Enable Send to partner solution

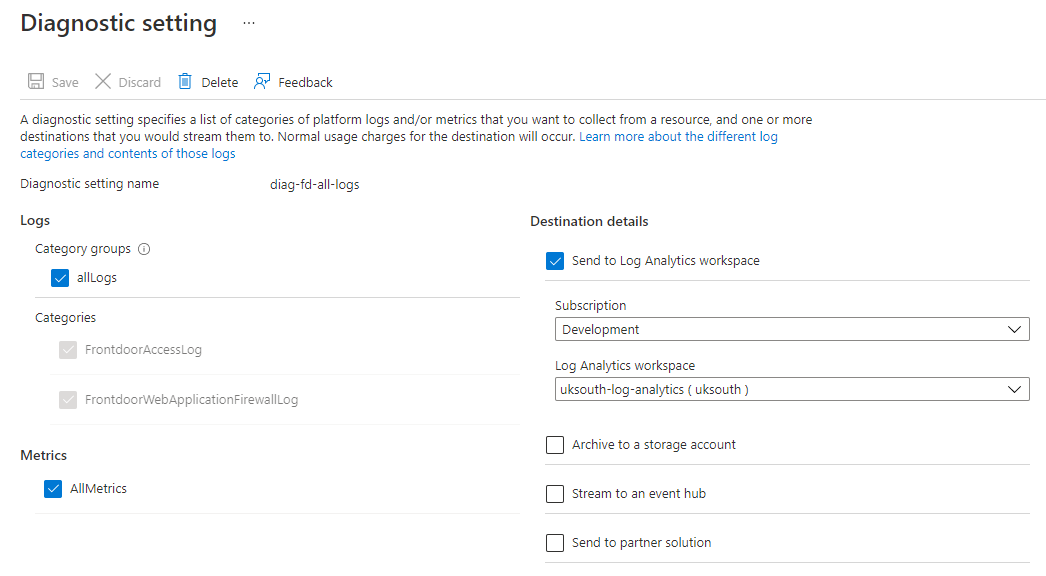pyautogui.click(x=555, y=542)
